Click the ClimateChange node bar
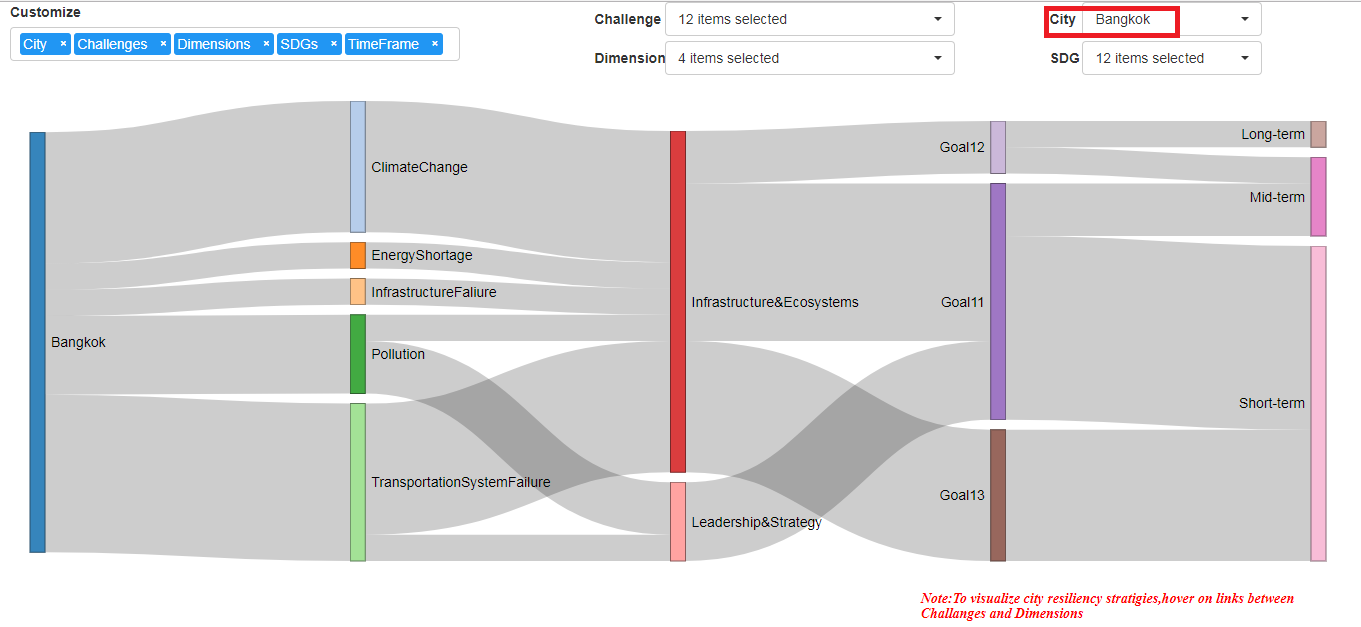This screenshot has height=627, width=1361. pyautogui.click(x=358, y=167)
